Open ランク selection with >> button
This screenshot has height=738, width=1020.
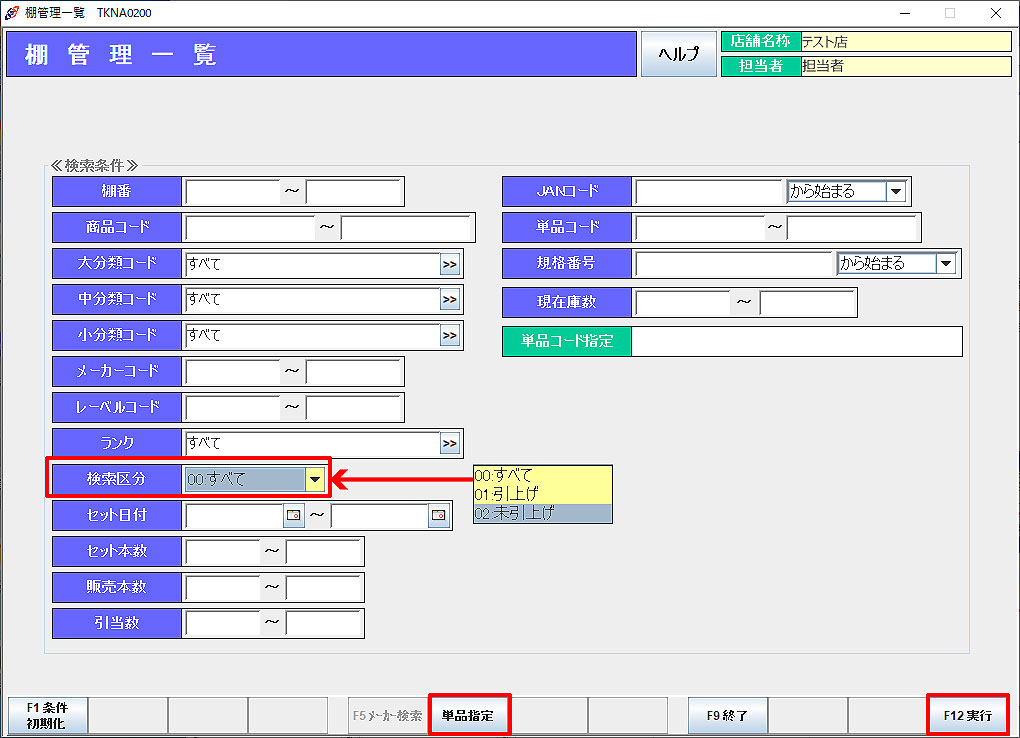pos(450,444)
